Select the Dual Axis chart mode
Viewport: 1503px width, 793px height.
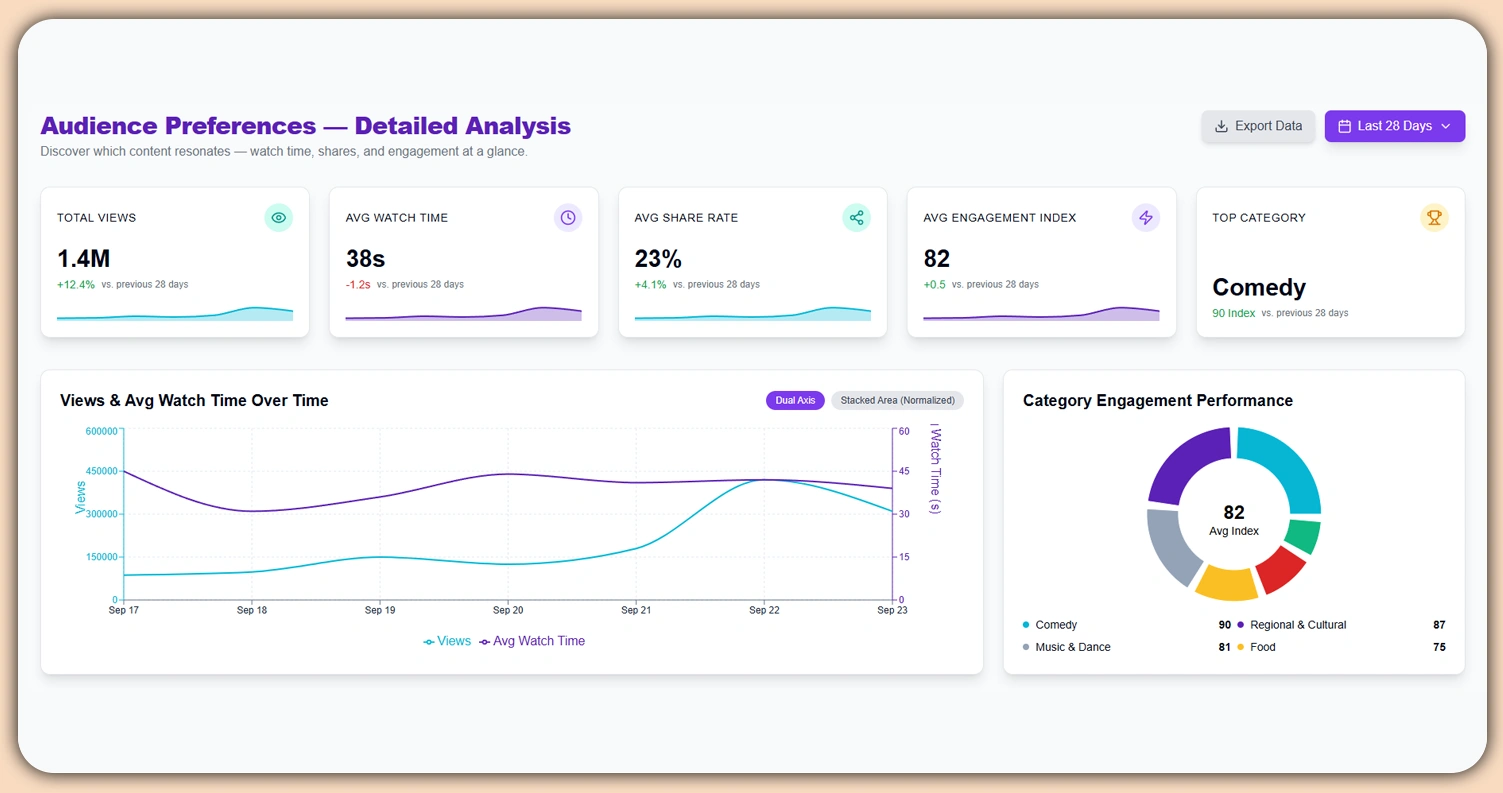[x=795, y=400]
